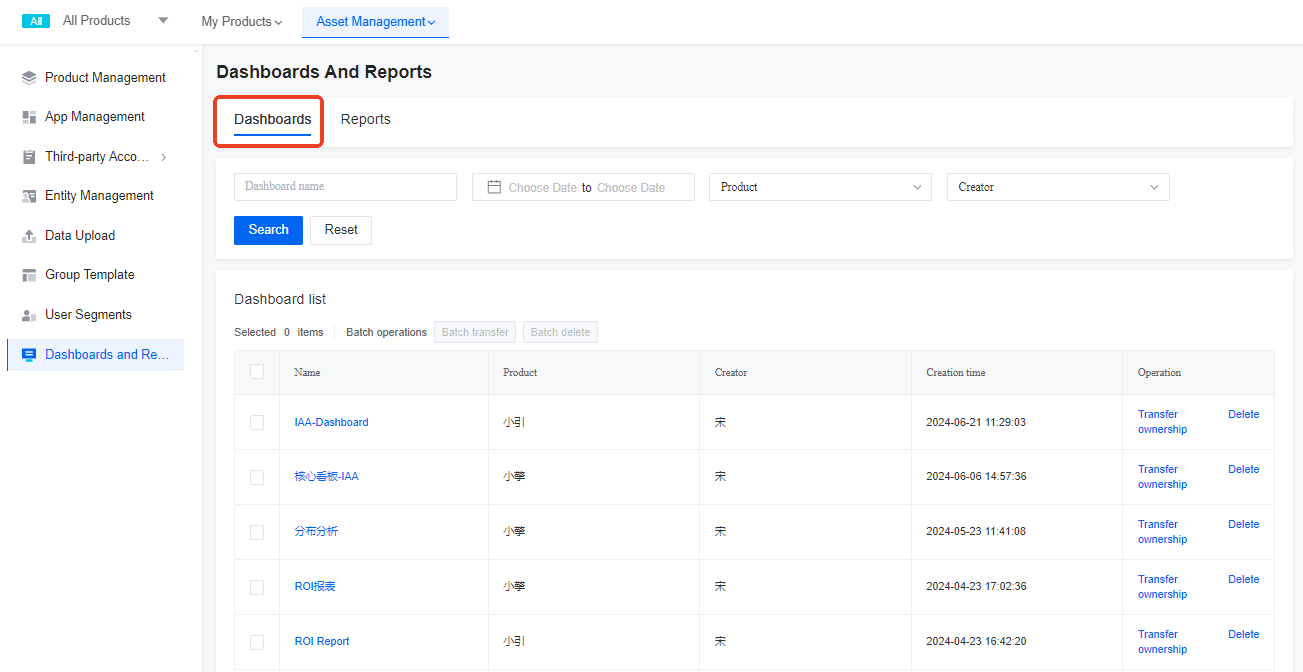This screenshot has height=672, width=1303.
Task: Click the calendar icon in date range
Action: [494, 187]
